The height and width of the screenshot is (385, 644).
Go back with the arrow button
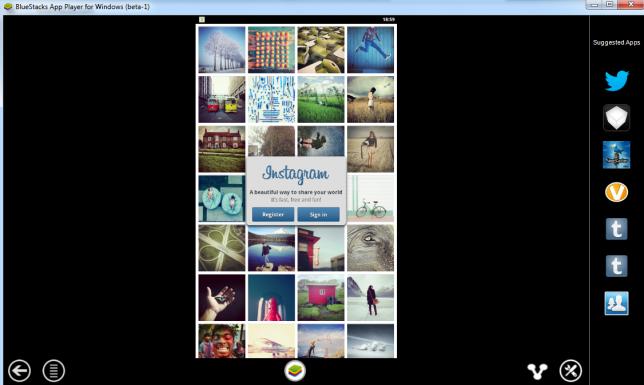pyautogui.click(x=19, y=371)
